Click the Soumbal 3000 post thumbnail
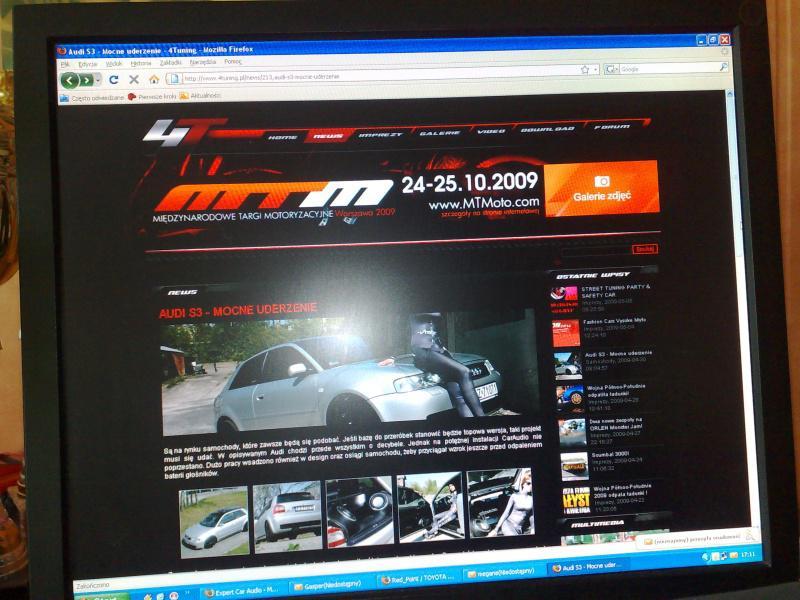Image resolution: width=800 pixels, height=600 pixels. pos(574,466)
